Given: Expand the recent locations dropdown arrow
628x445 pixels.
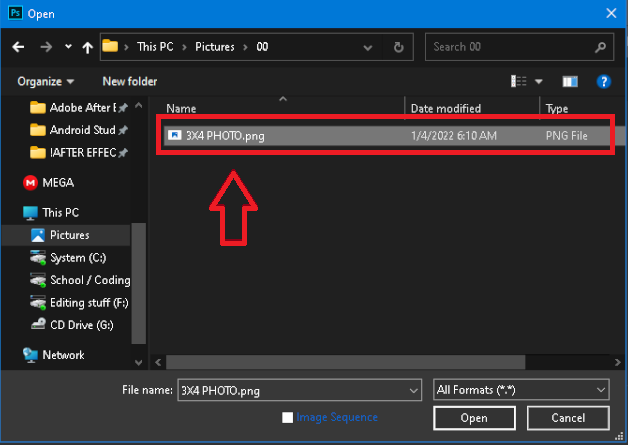Looking at the screenshot, I should click(x=68, y=47).
